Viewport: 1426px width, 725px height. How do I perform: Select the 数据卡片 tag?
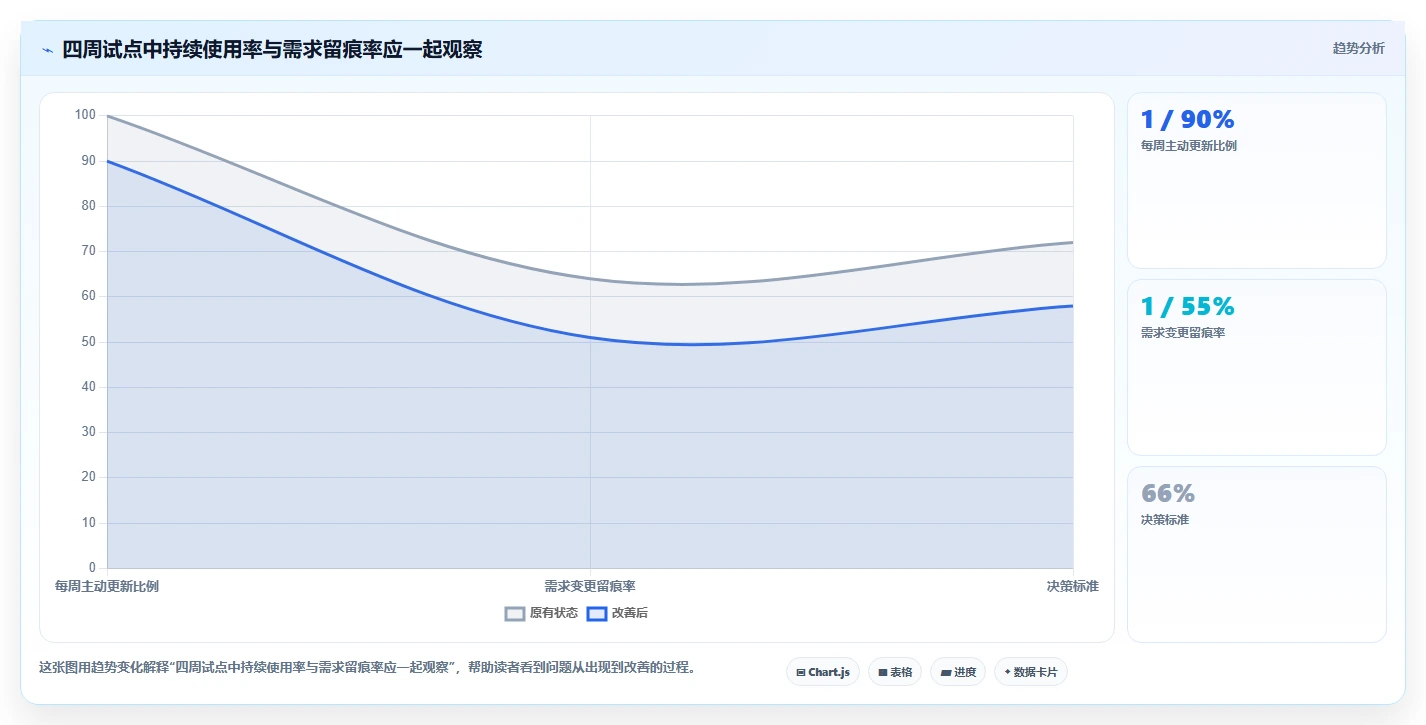(1031, 672)
